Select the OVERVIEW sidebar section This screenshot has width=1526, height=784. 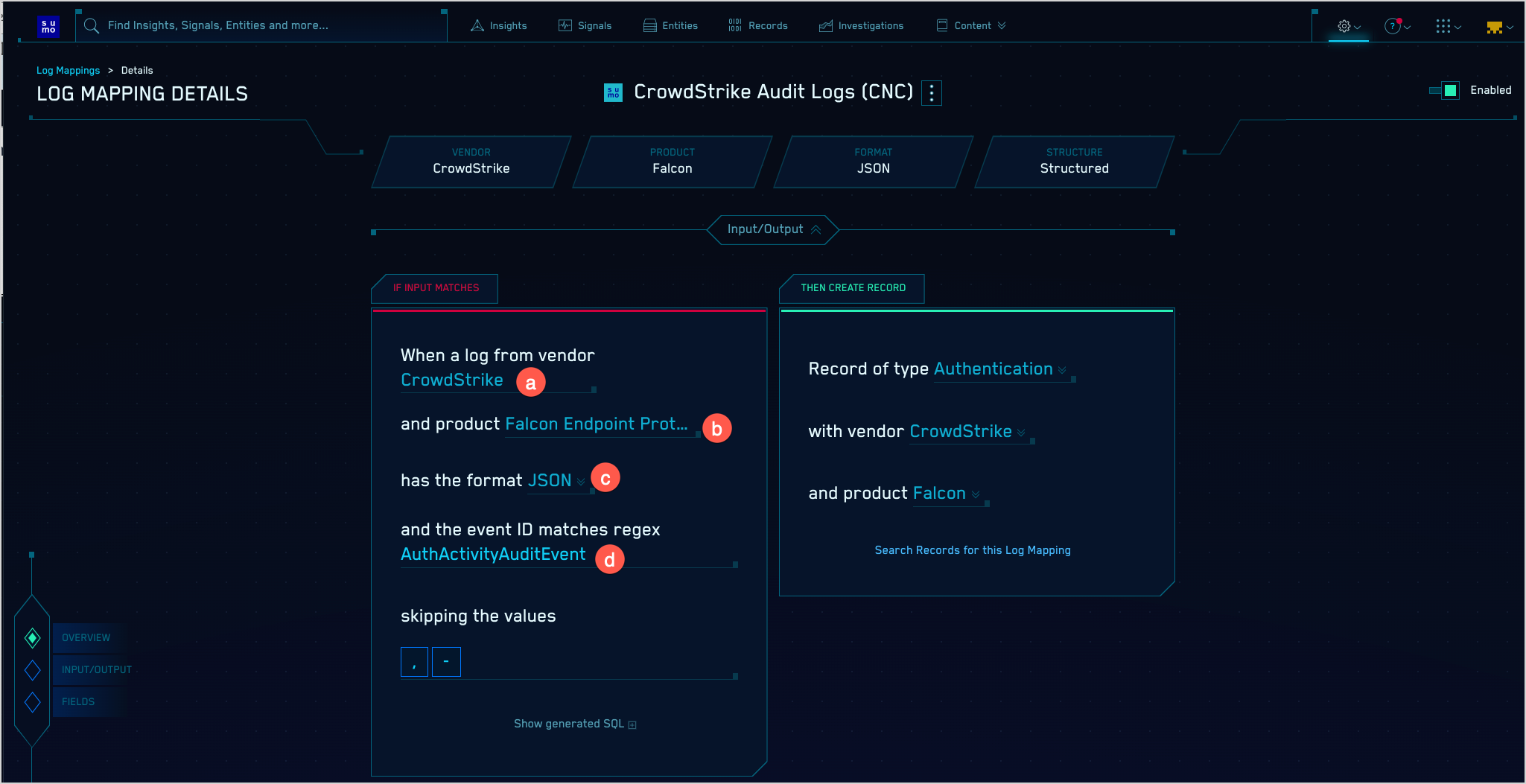click(85, 637)
